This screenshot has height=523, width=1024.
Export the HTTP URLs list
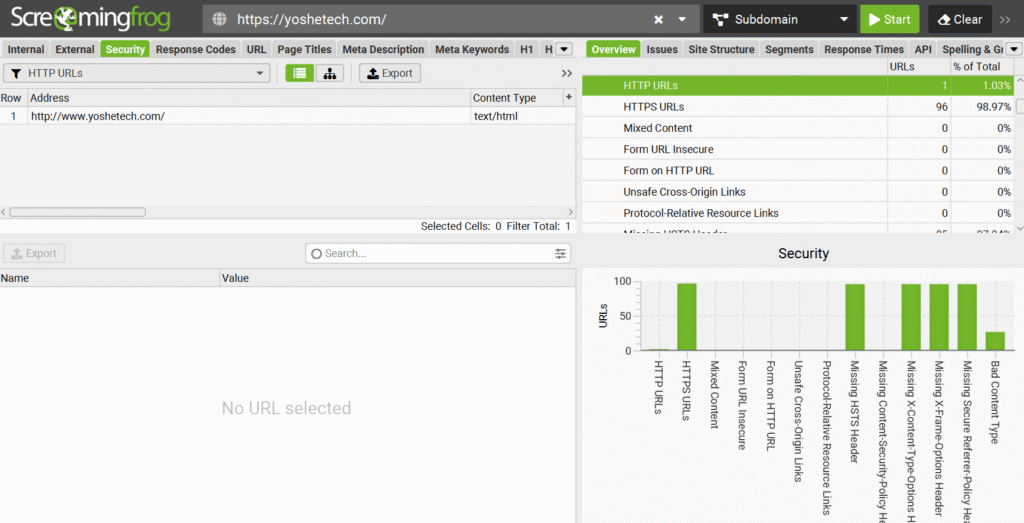coord(389,73)
